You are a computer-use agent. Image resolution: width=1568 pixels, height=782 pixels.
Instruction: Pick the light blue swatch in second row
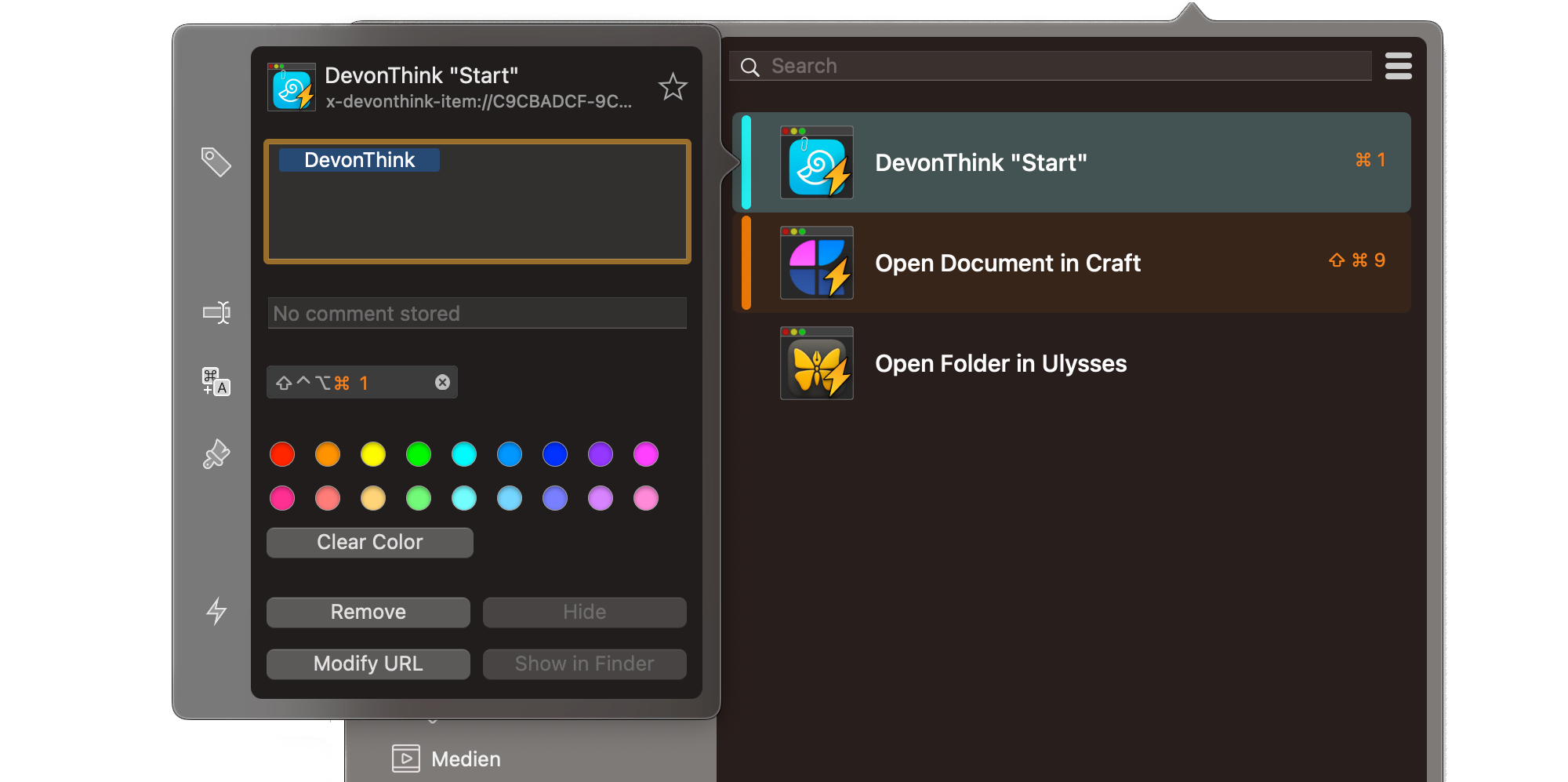coord(510,498)
